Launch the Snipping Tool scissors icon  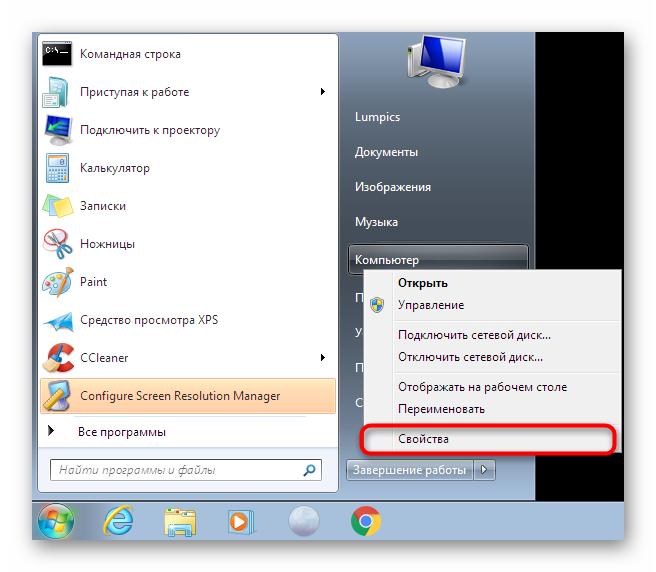[x=58, y=244]
